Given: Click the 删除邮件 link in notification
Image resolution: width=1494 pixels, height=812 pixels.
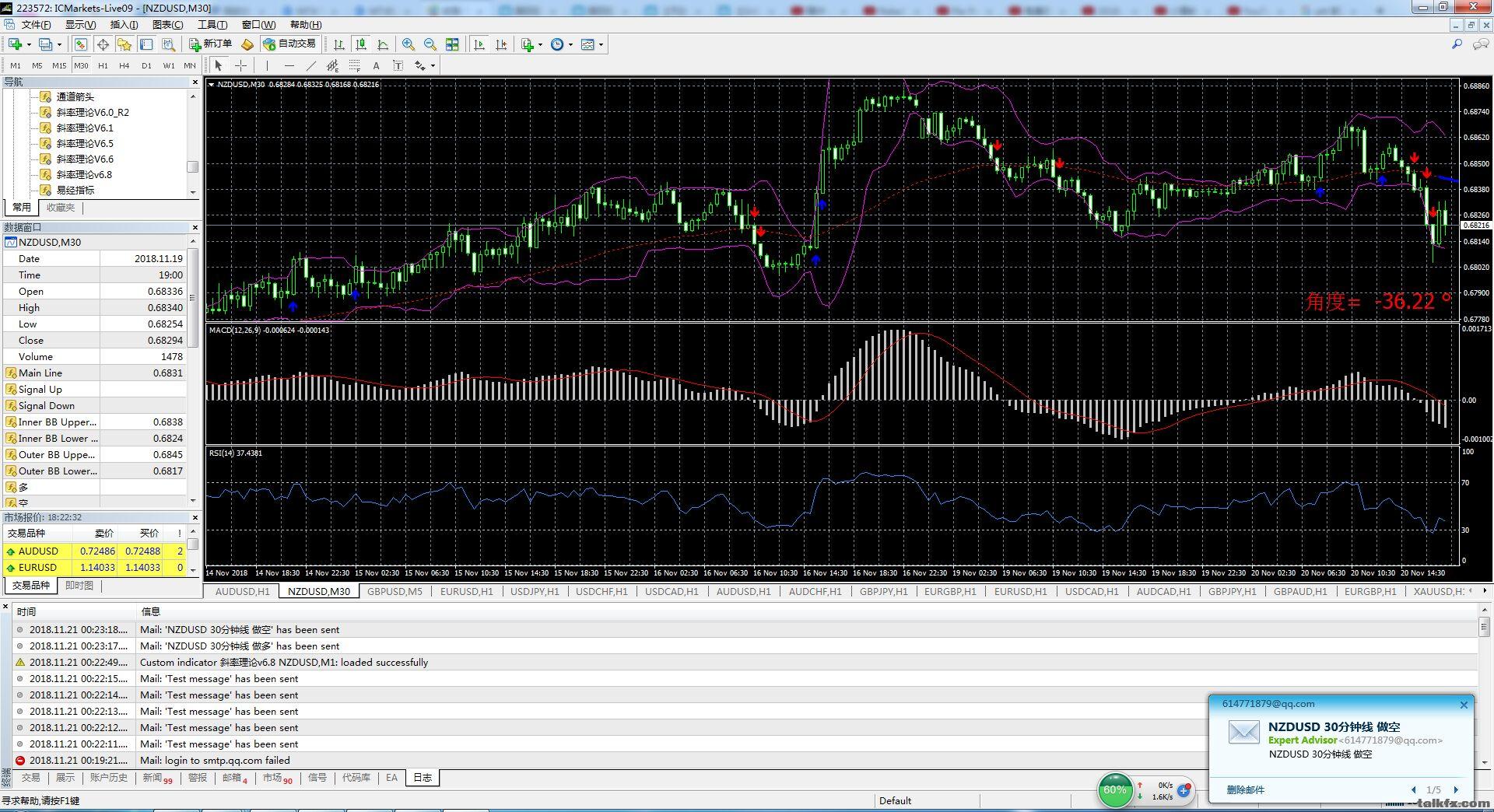Looking at the screenshot, I should point(1246,789).
